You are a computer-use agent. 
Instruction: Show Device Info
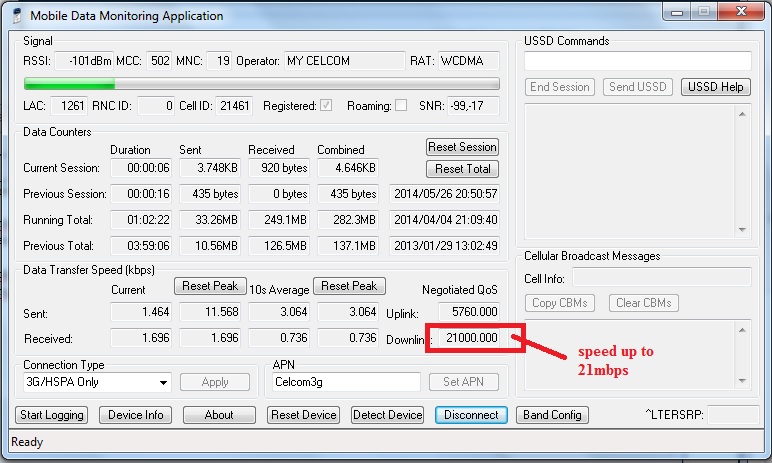click(x=135, y=415)
